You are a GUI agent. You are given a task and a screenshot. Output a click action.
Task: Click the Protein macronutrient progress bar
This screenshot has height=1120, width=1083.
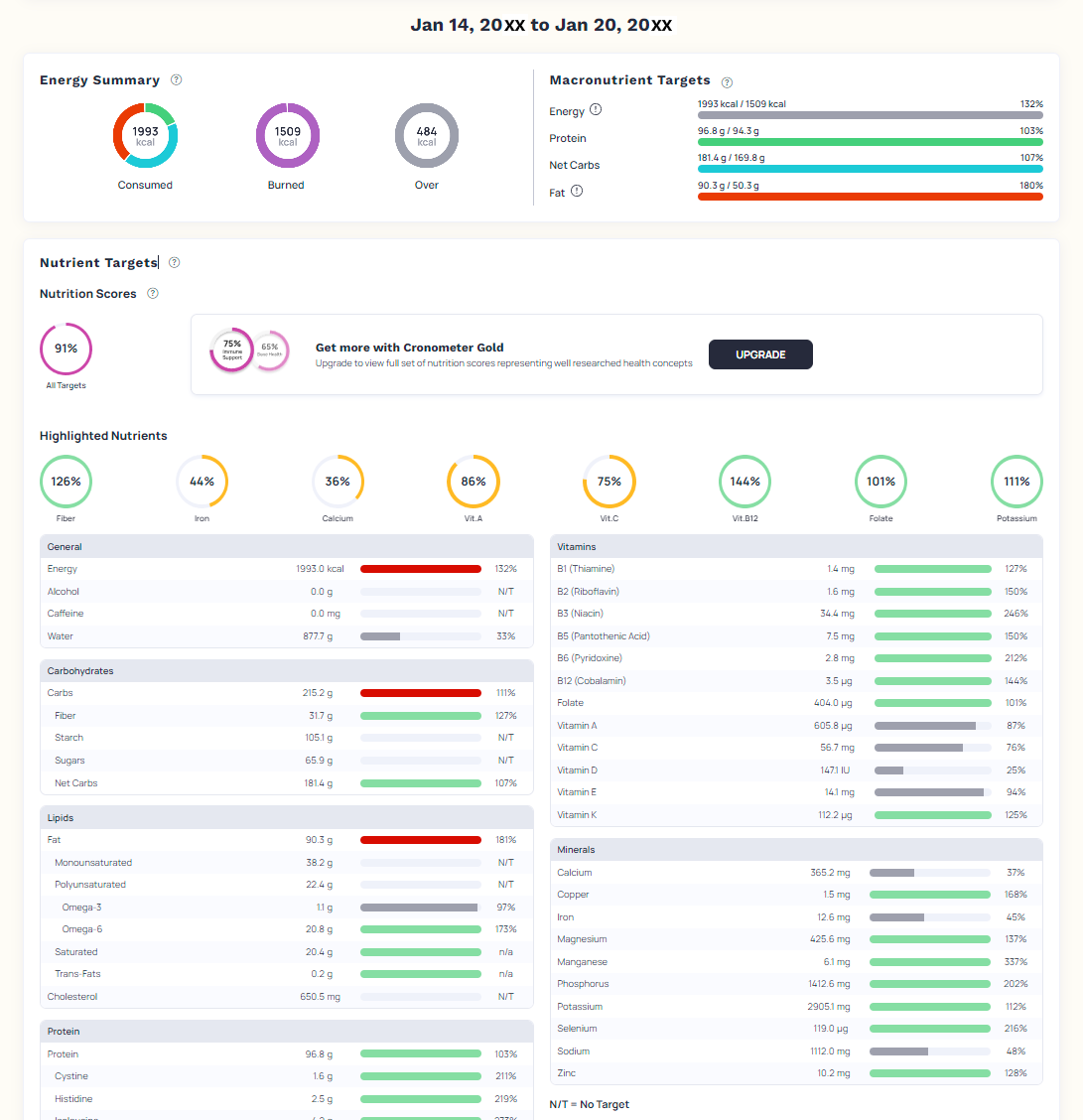tap(871, 142)
